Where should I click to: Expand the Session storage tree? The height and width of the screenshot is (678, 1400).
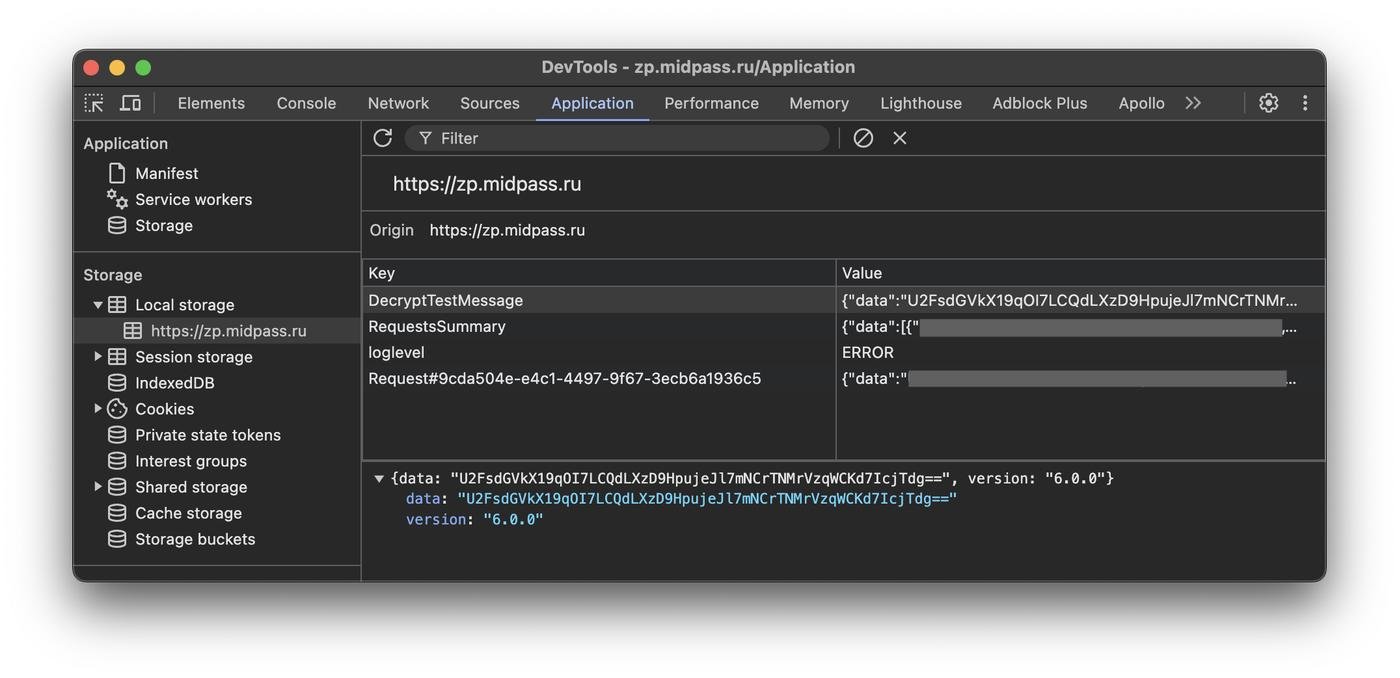pyautogui.click(x=98, y=357)
